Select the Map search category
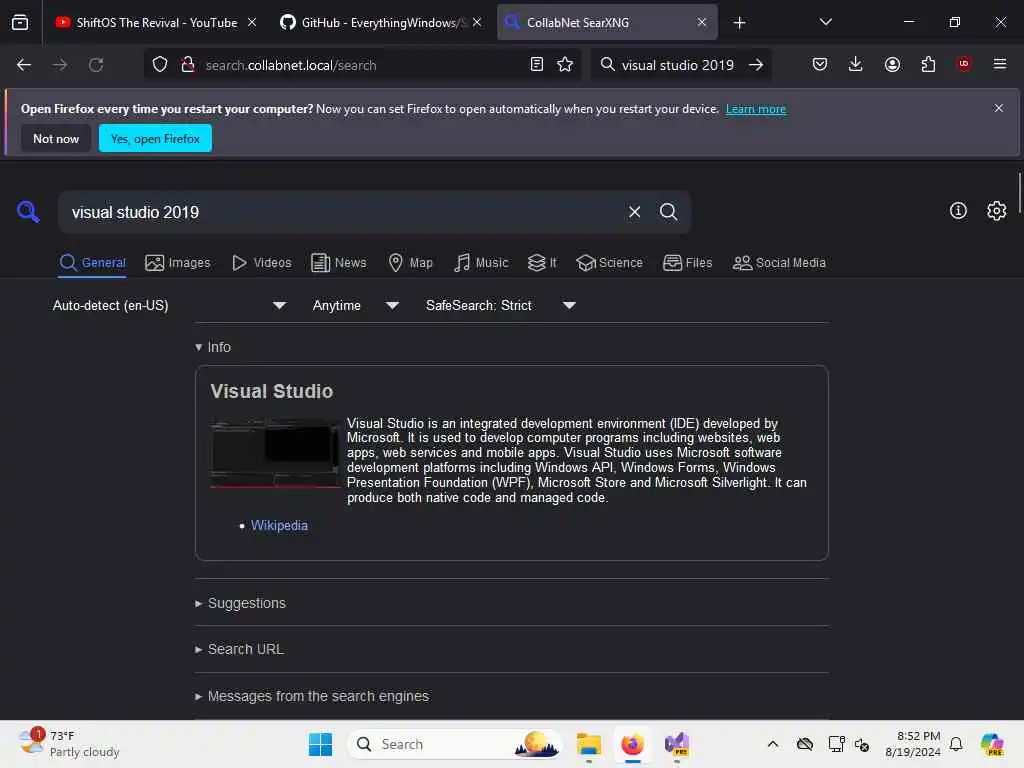 point(411,263)
